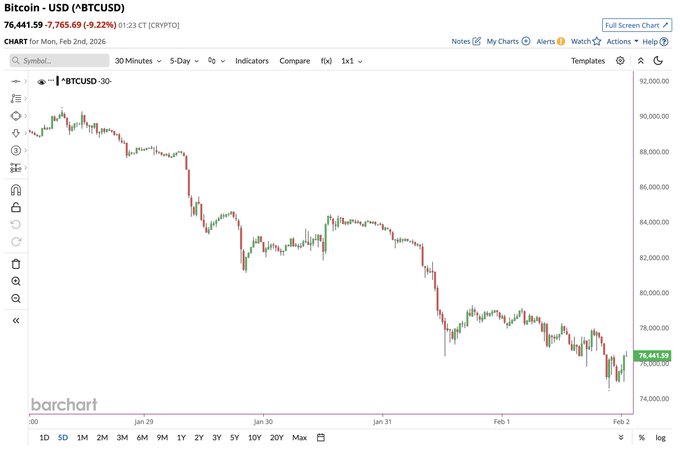This screenshot has height=450, width=680.
Task: Toggle ^BTCUSD series visibility eye
Action: click(x=41, y=81)
